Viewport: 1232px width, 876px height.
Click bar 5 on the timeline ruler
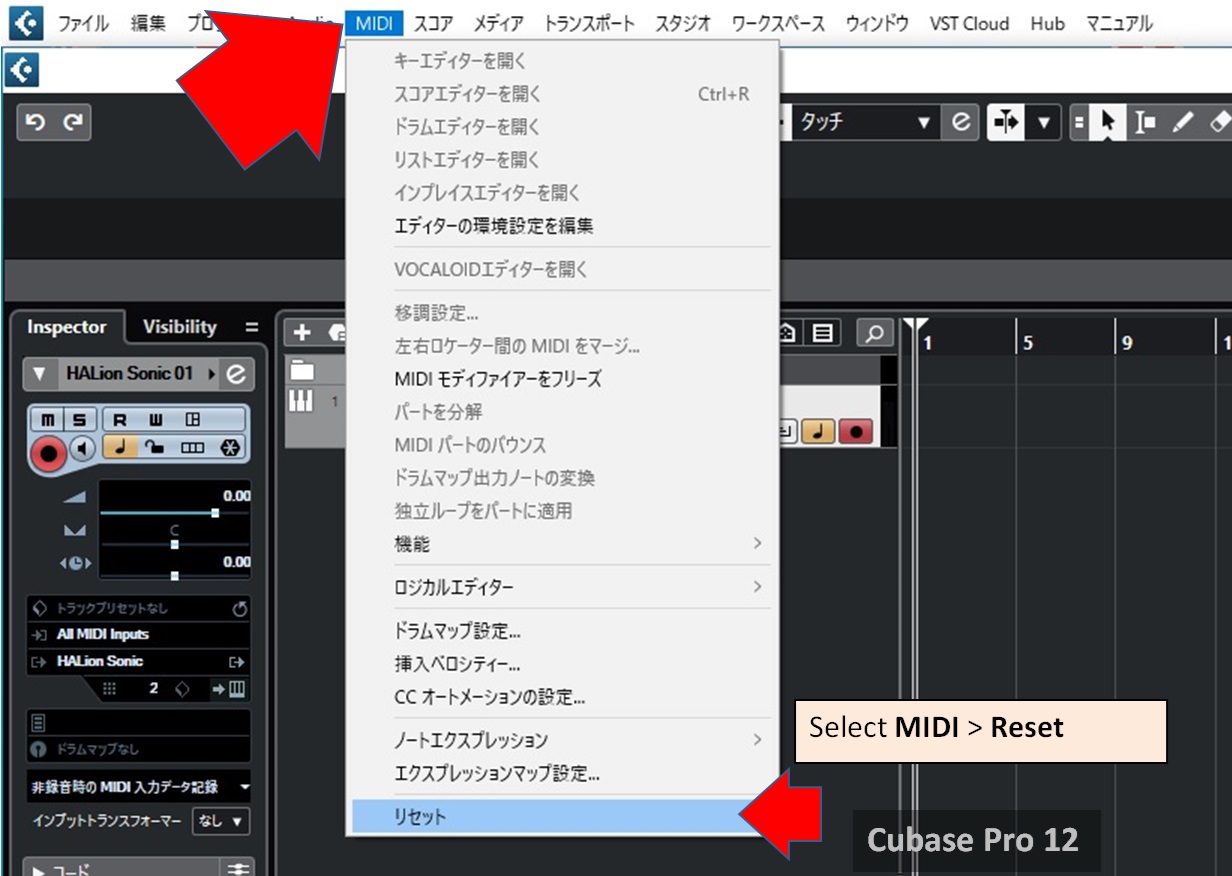point(1028,343)
